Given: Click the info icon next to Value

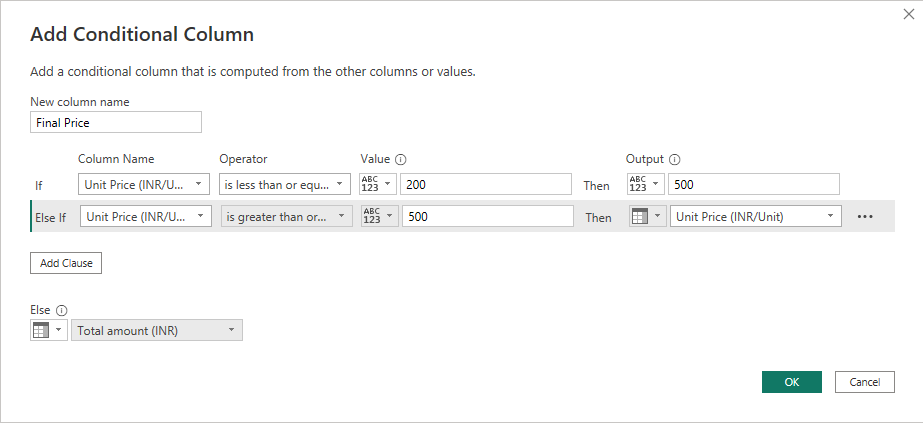Looking at the screenshot, I should (x=401, y=159).
